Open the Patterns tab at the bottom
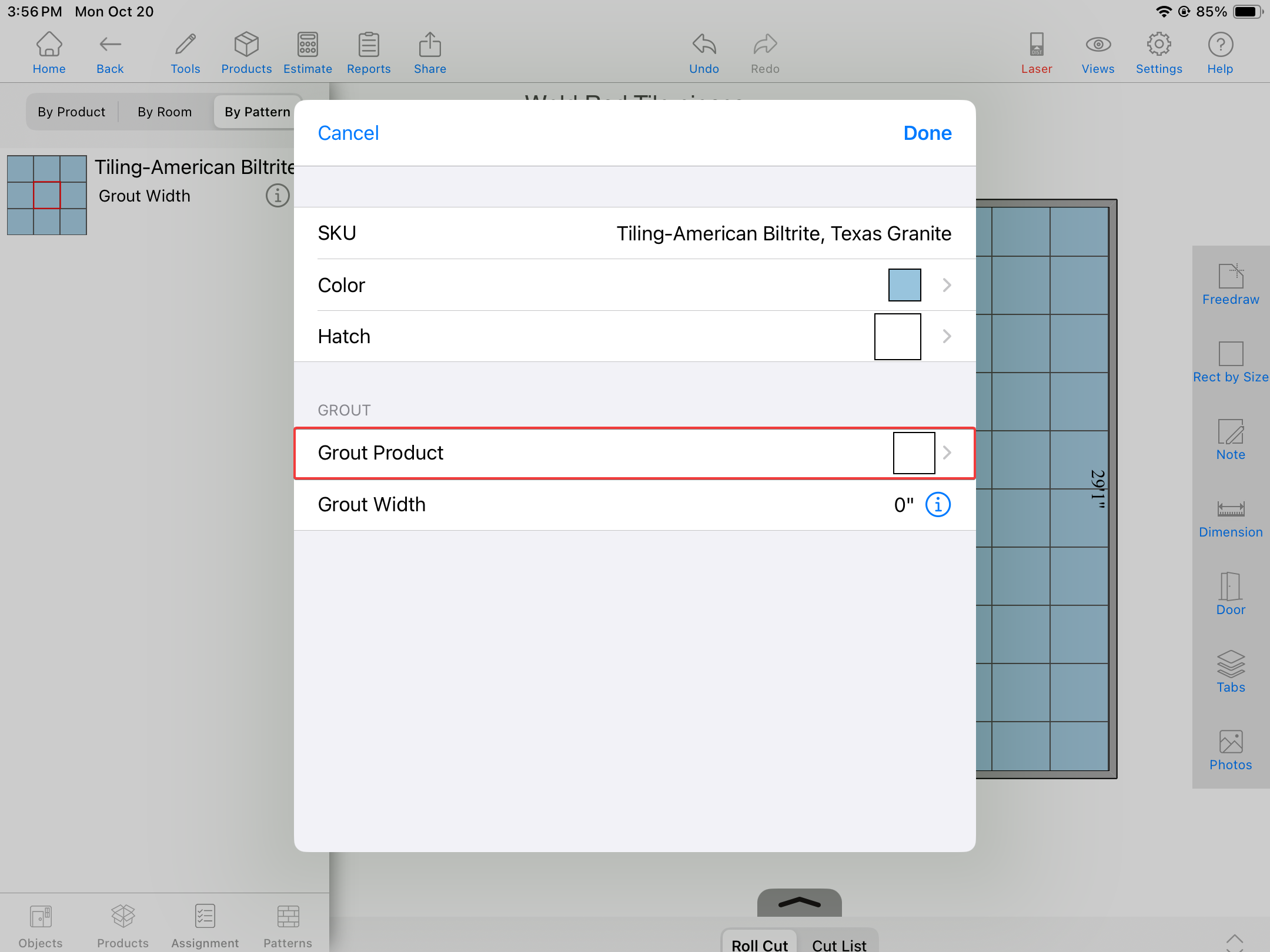 click(x=288, y=926)
